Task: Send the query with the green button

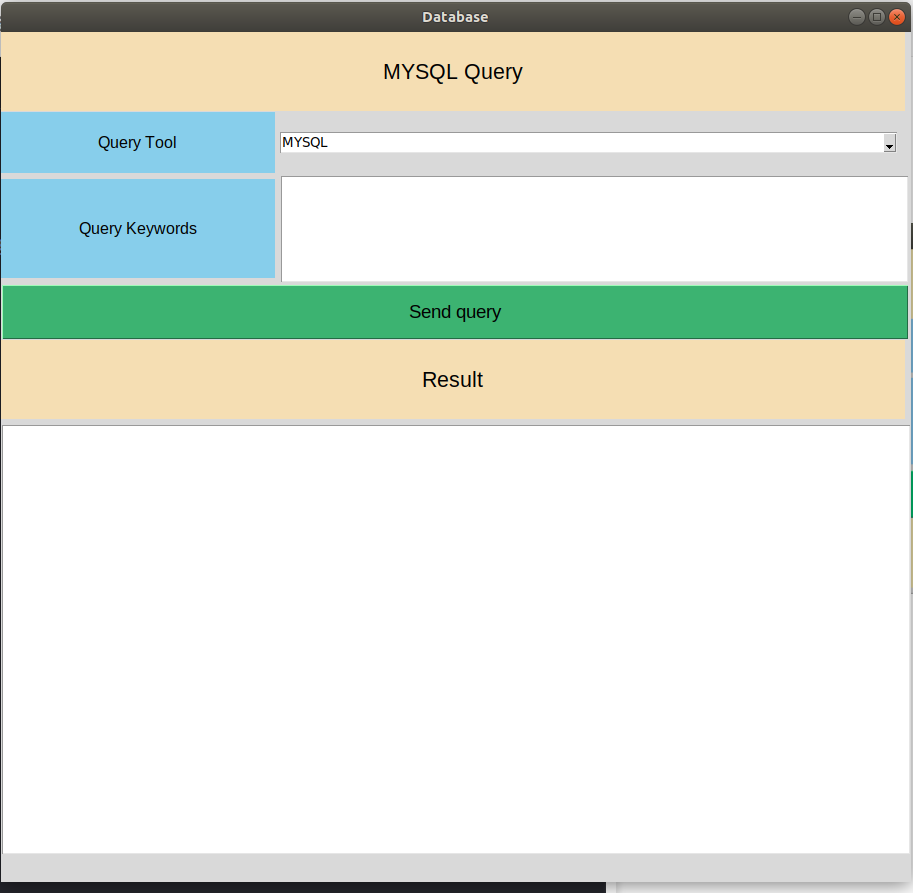Action: tap(455, 312)
